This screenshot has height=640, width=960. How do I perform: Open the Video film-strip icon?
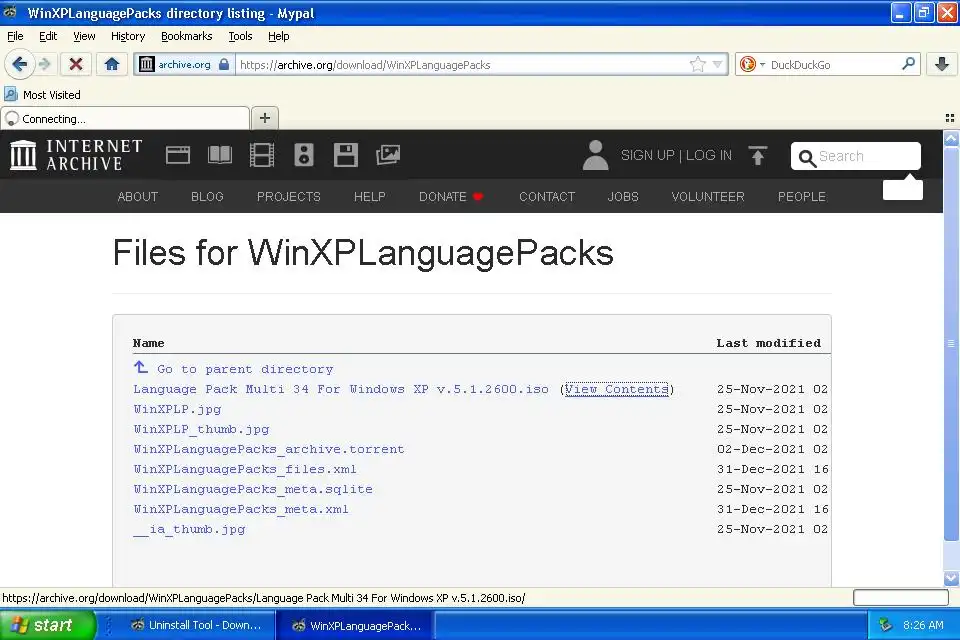262,155
